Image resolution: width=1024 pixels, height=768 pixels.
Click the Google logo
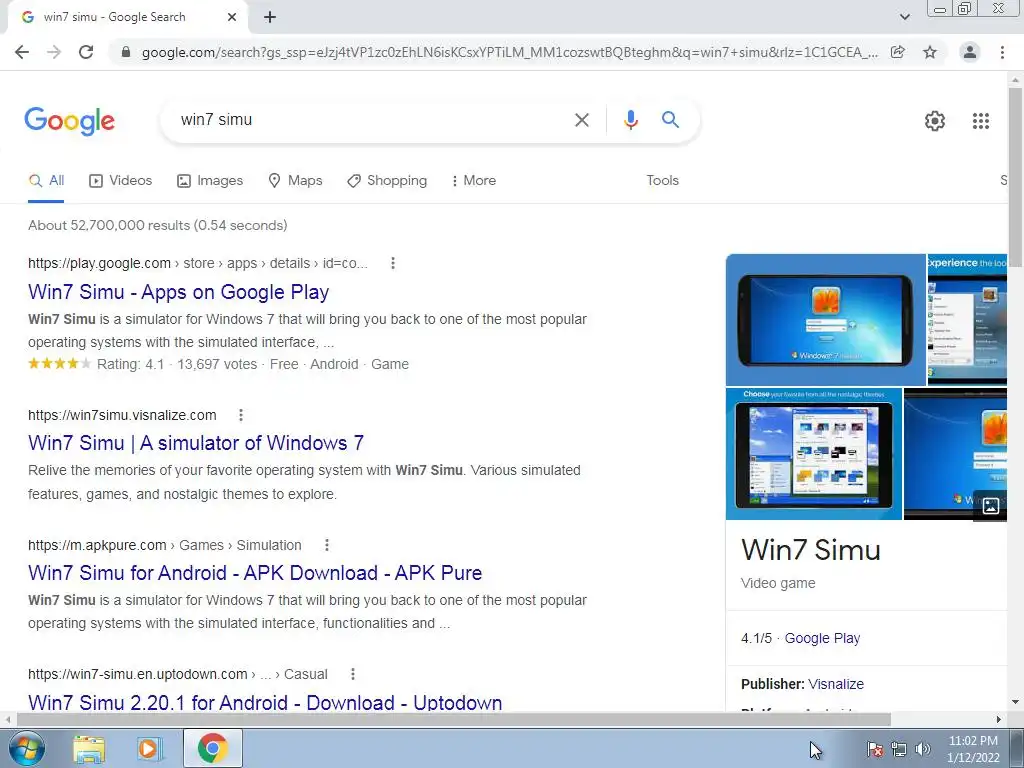[69, 121]
